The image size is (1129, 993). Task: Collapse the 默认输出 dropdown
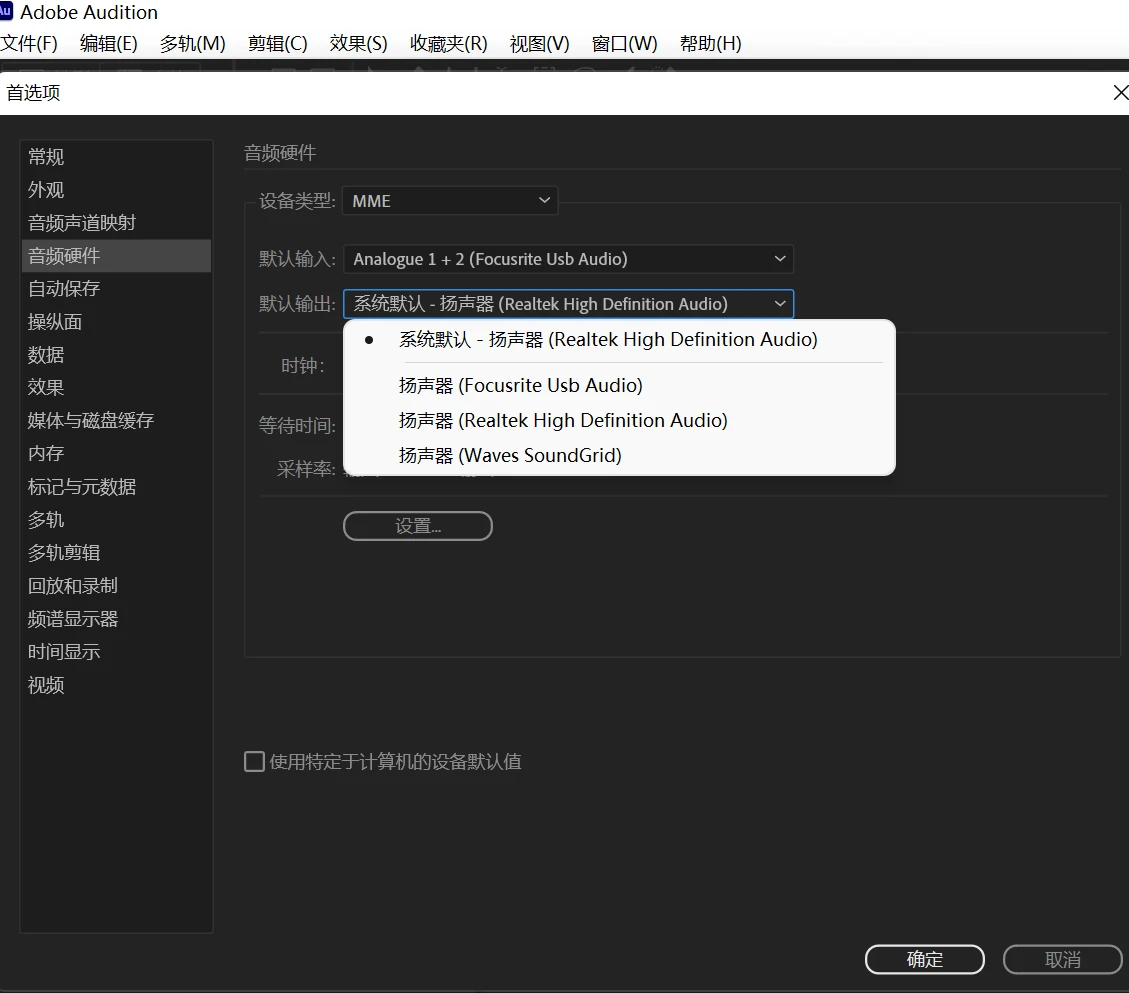[x=568, y=304]
